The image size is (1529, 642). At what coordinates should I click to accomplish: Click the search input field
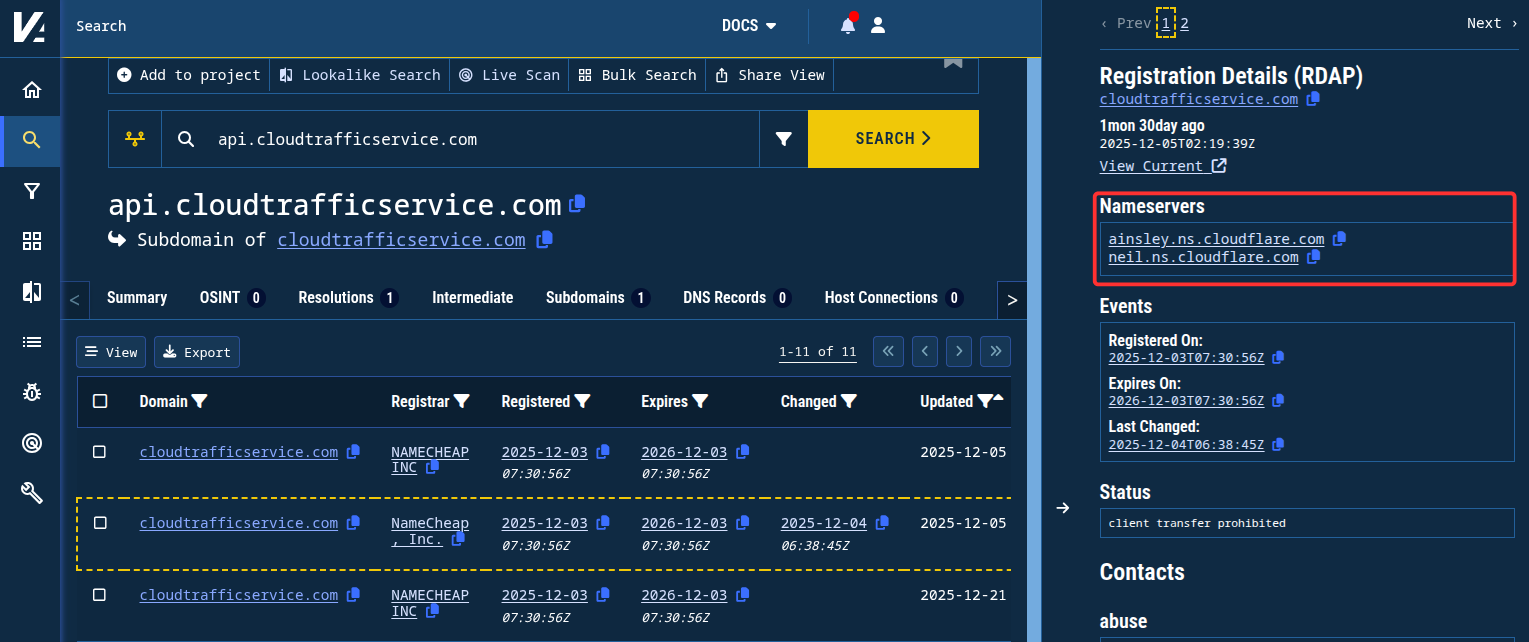[x=480, y=139]
